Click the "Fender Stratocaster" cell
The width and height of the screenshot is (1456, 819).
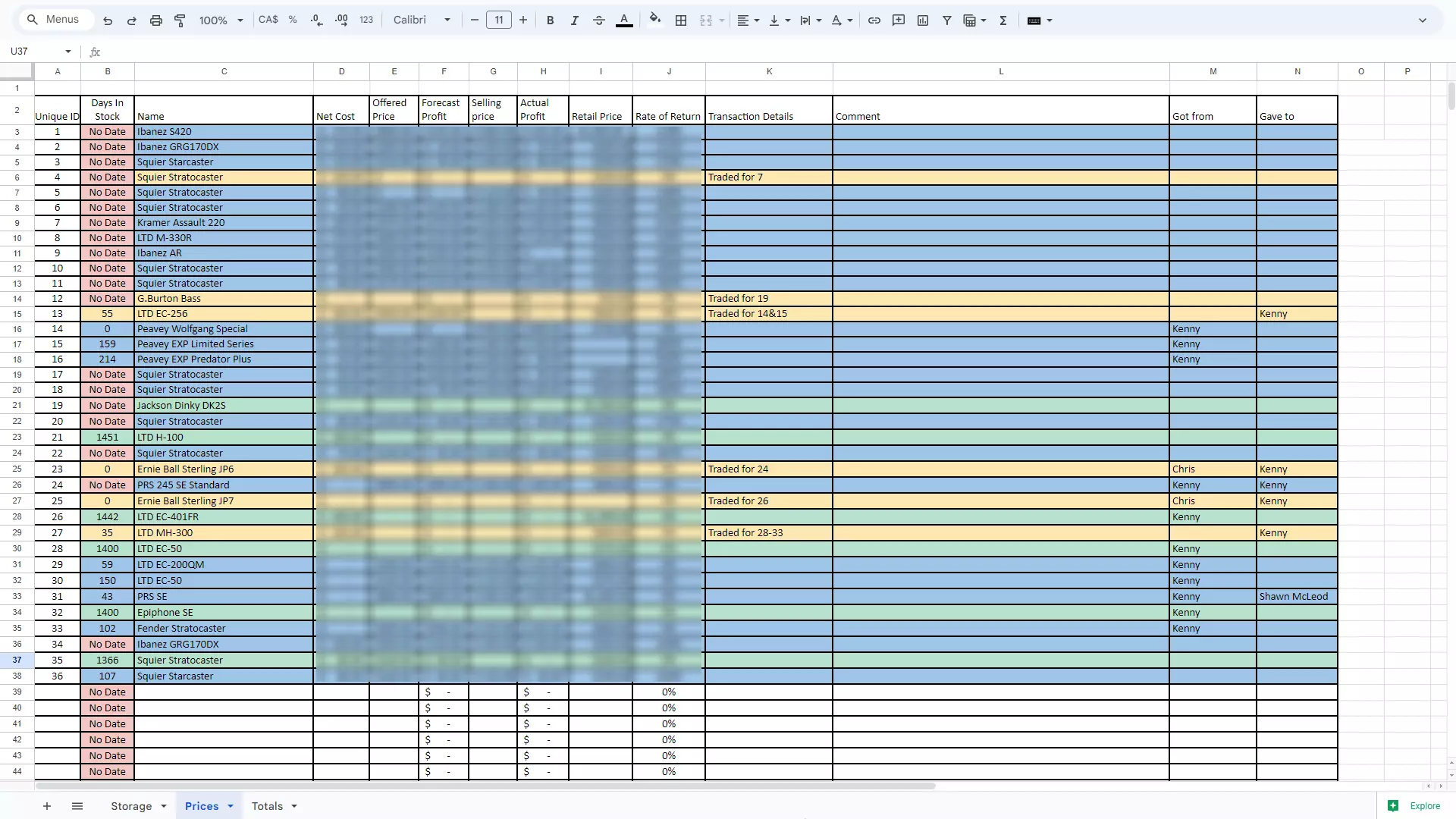(224, 629)
